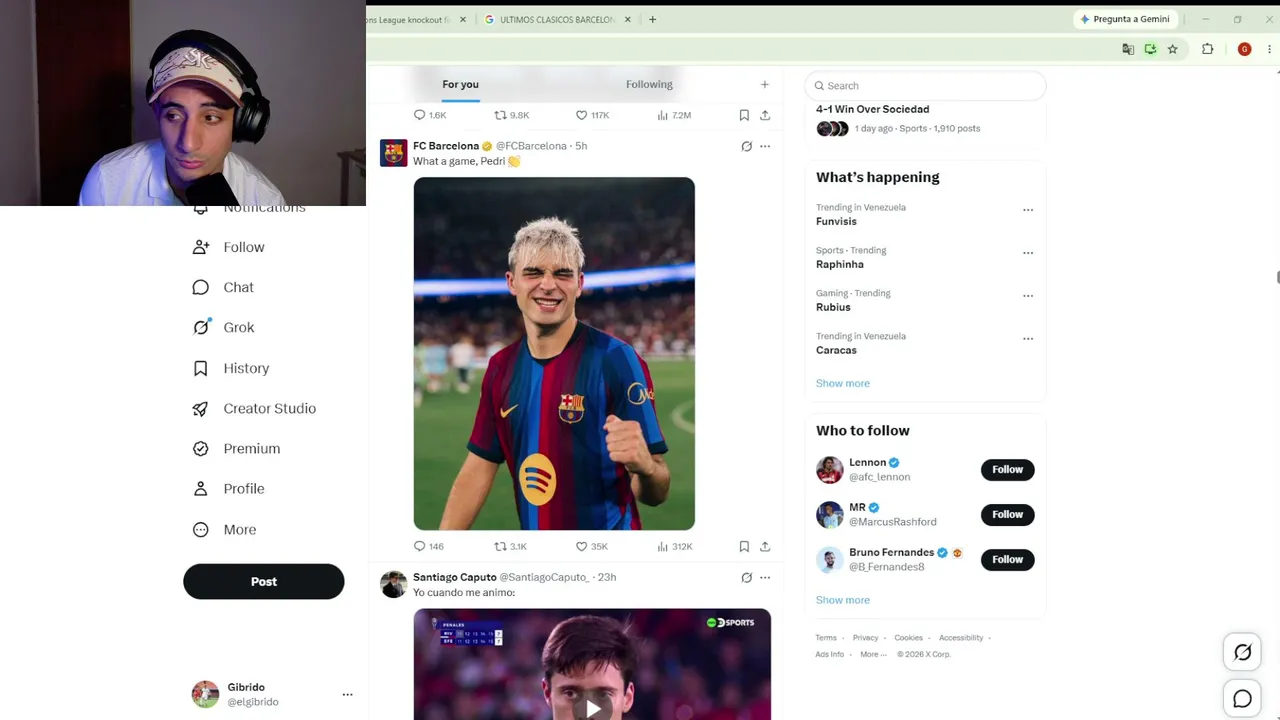
Task: Bookmark this page with the star icon
Action: 1172,49
